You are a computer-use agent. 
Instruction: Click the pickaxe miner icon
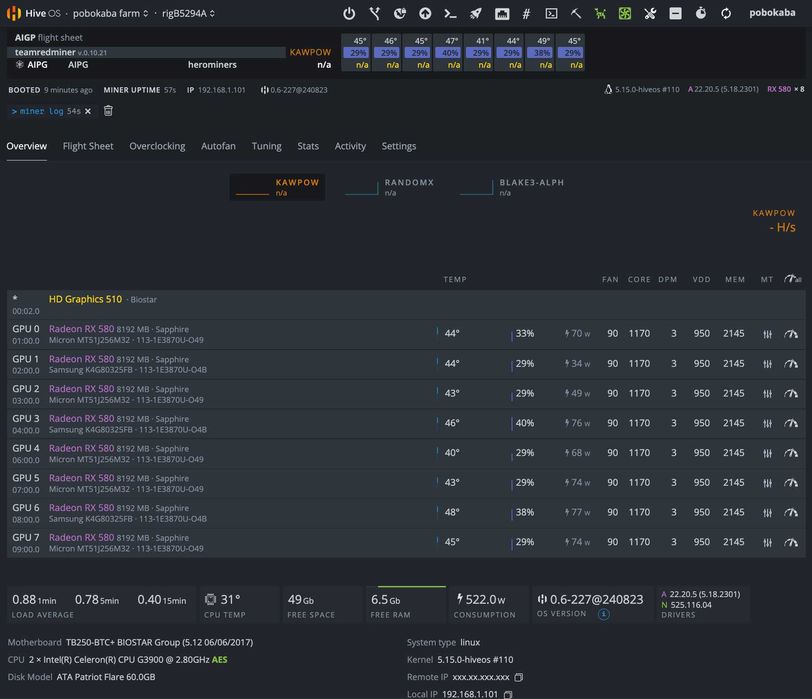coord(576,13)
